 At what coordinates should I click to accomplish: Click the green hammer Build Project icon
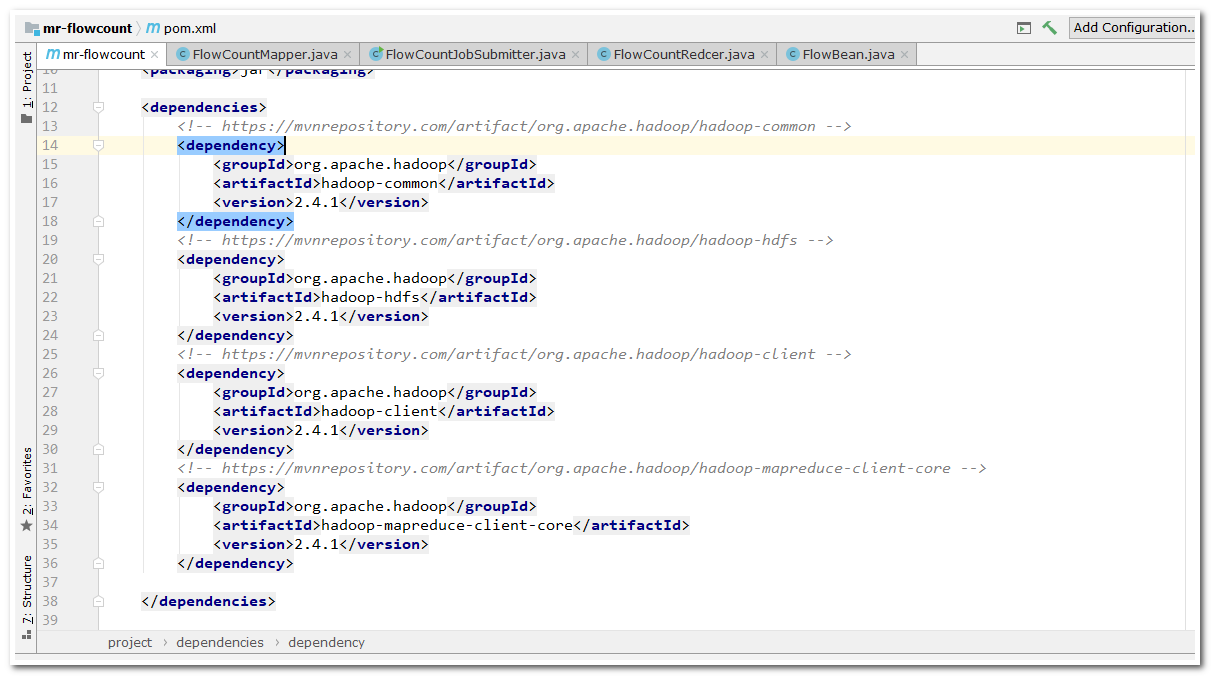click(x=1049, y=28)
